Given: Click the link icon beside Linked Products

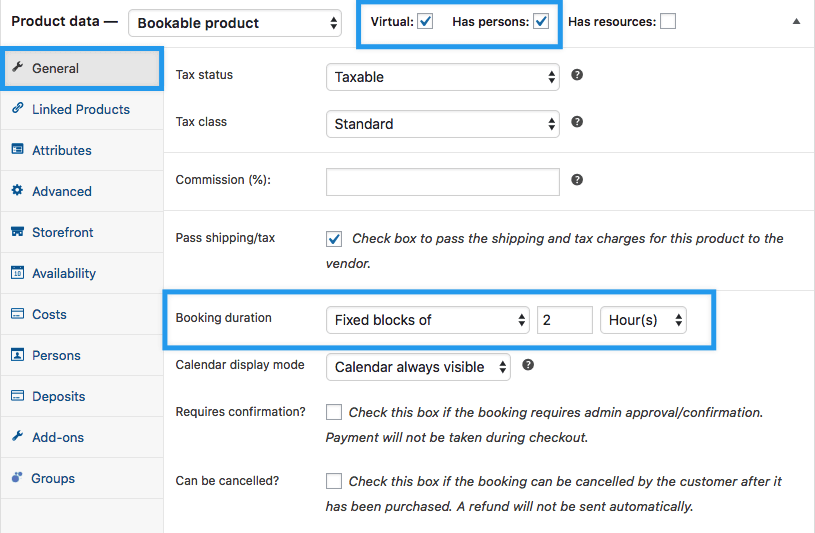Looking at the screenshot, I should point(18,109).
